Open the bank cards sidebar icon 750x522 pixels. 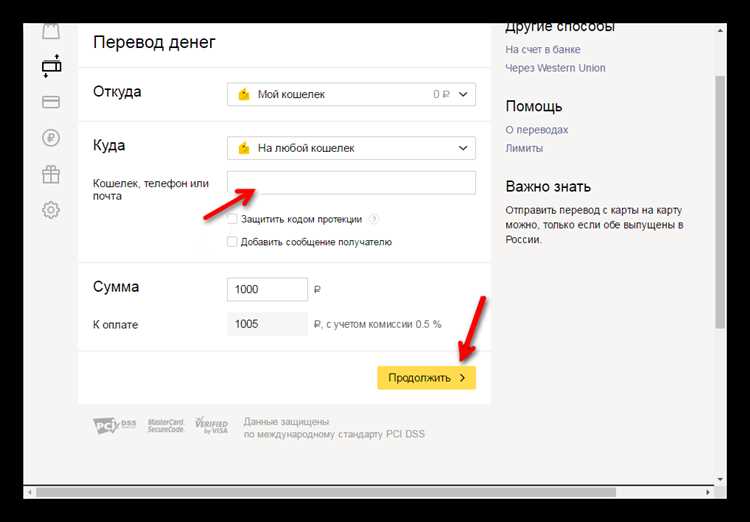point(51,102)
